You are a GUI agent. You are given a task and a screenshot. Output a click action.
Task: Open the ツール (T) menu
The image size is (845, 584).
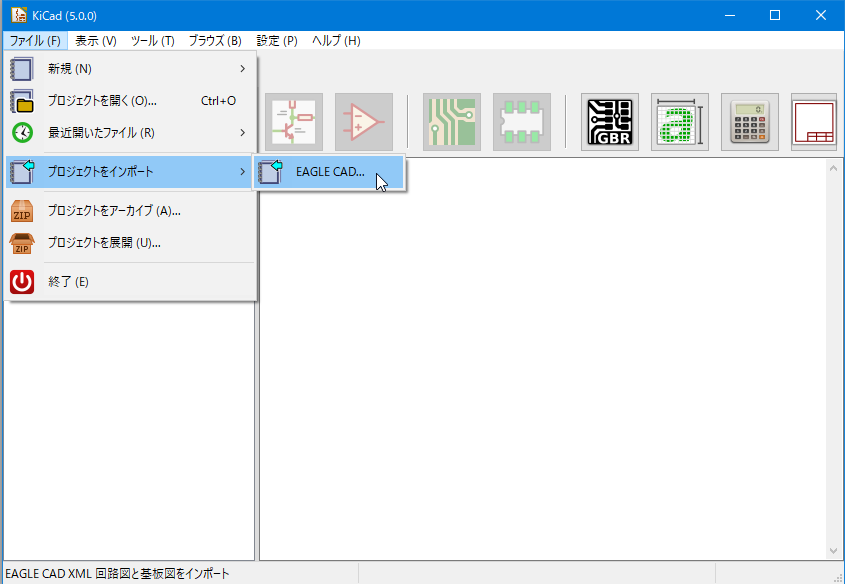[153, 41]
